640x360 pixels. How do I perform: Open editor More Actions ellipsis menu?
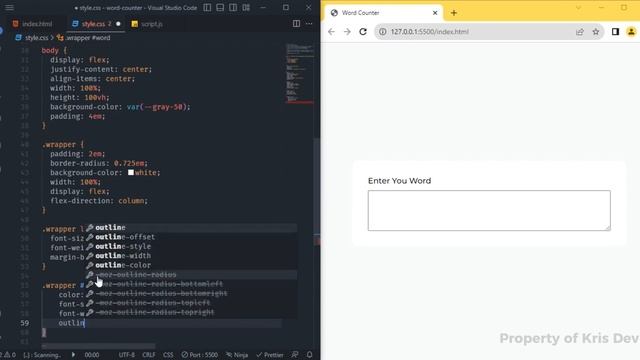coord(309,24)
